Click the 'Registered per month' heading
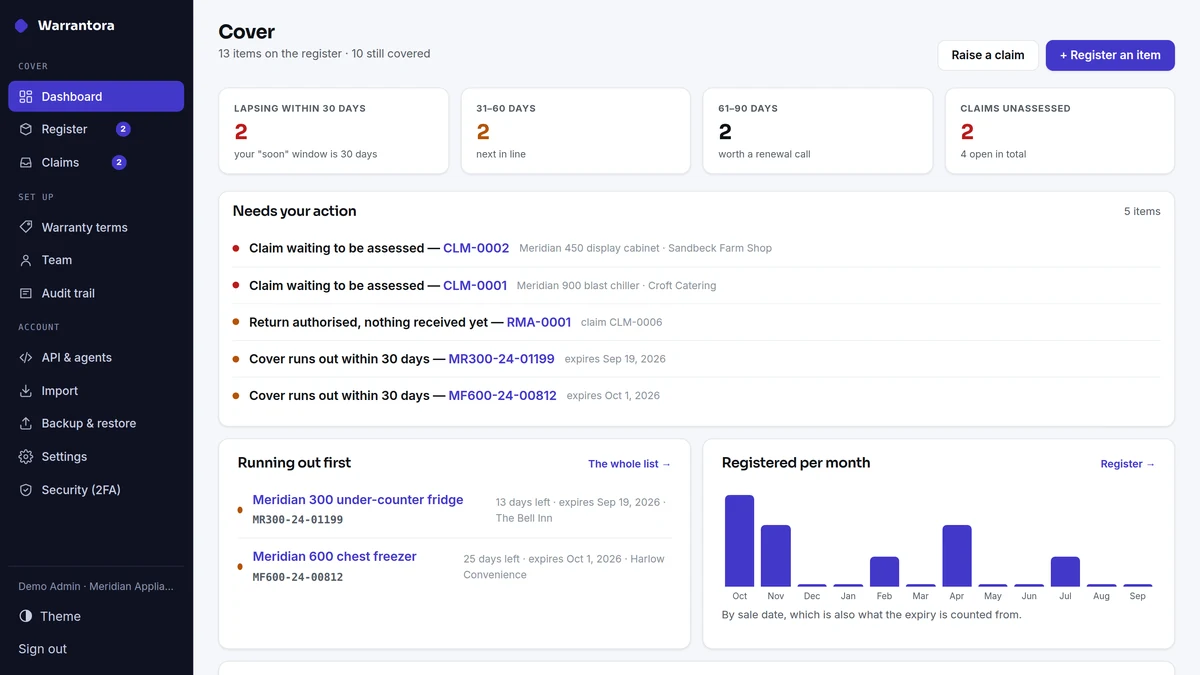This screenshot has height=675, width=1200. pos(796,463)
